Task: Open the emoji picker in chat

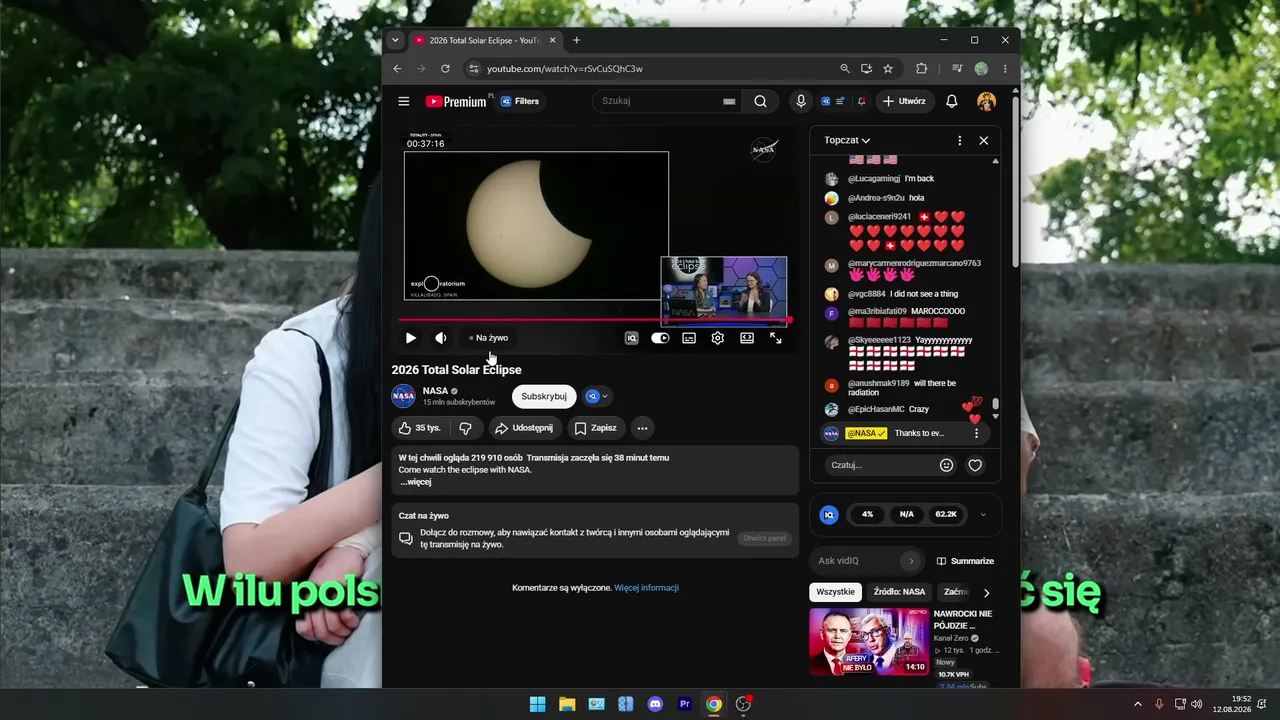Action: coord(946,465)
